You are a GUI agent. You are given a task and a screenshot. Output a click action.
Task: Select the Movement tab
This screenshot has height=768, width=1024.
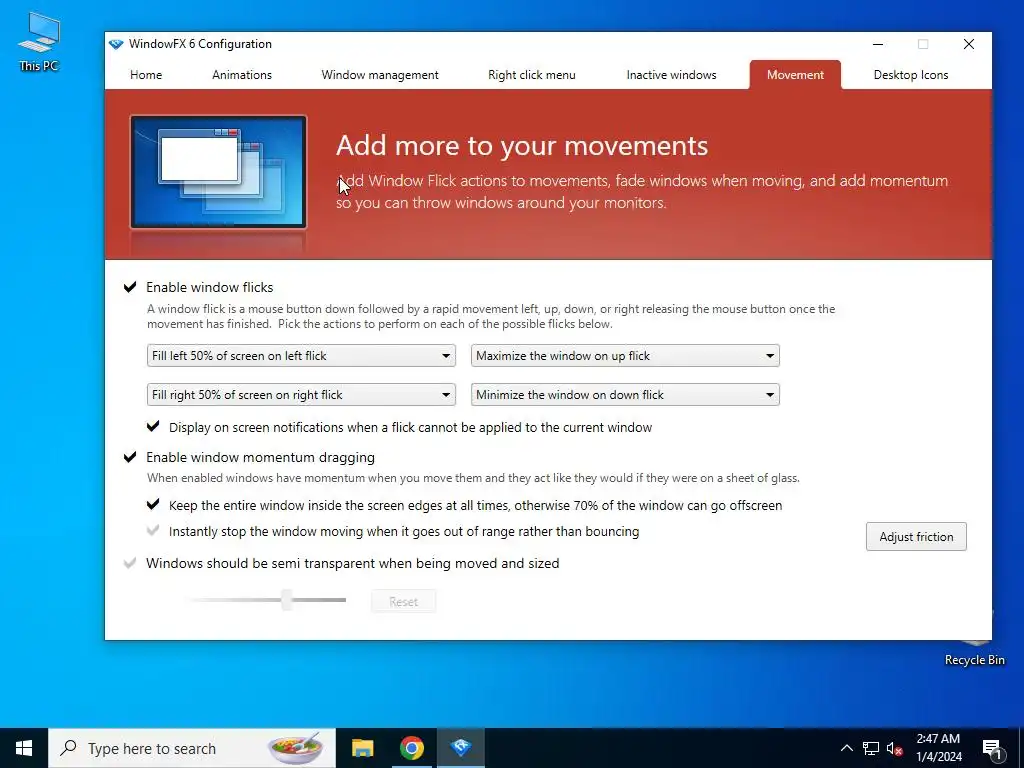pyautogui.click(x=795, y=75)
